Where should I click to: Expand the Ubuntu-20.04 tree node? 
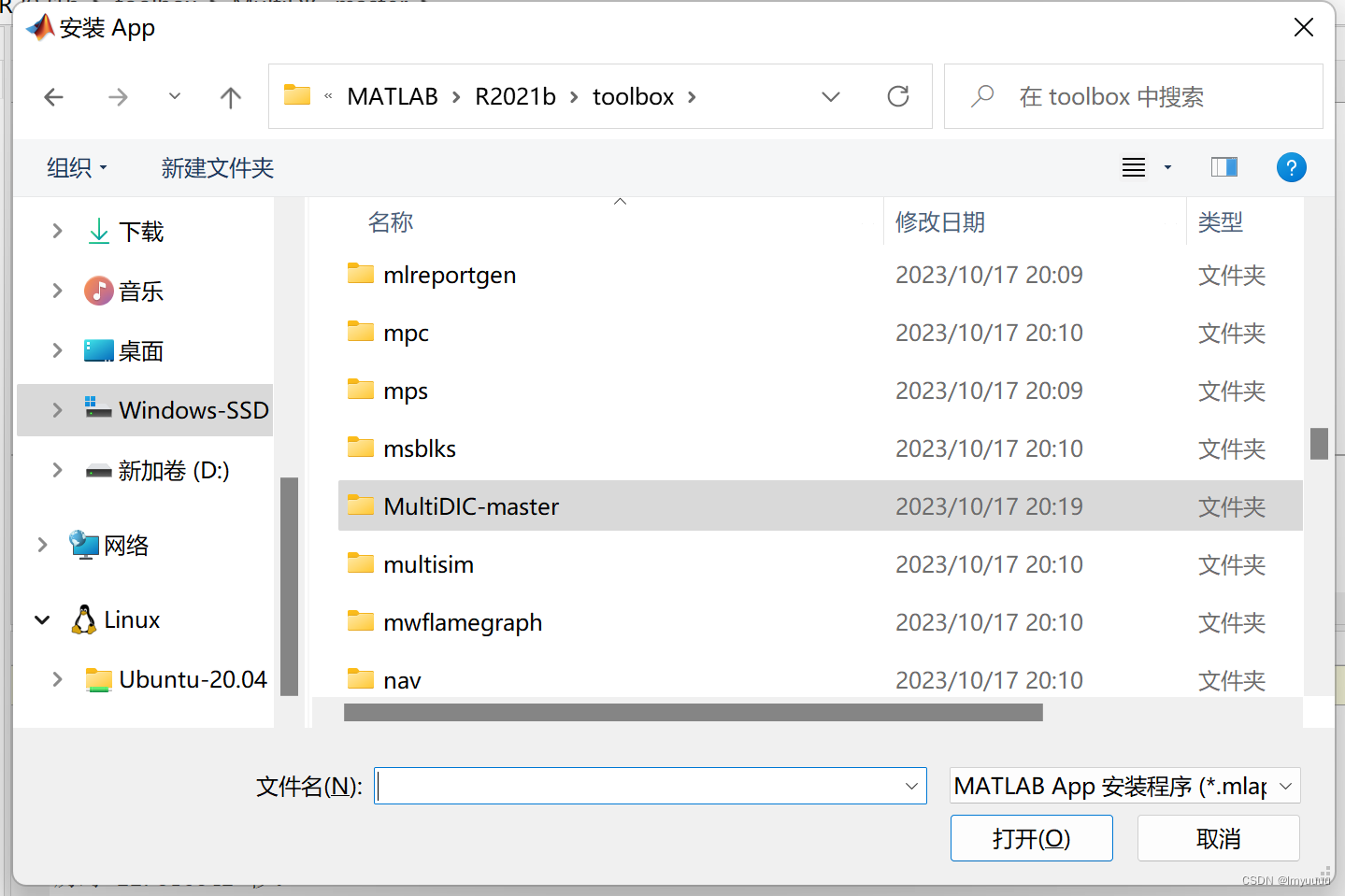pyautogui.click(x=57, y=679)
